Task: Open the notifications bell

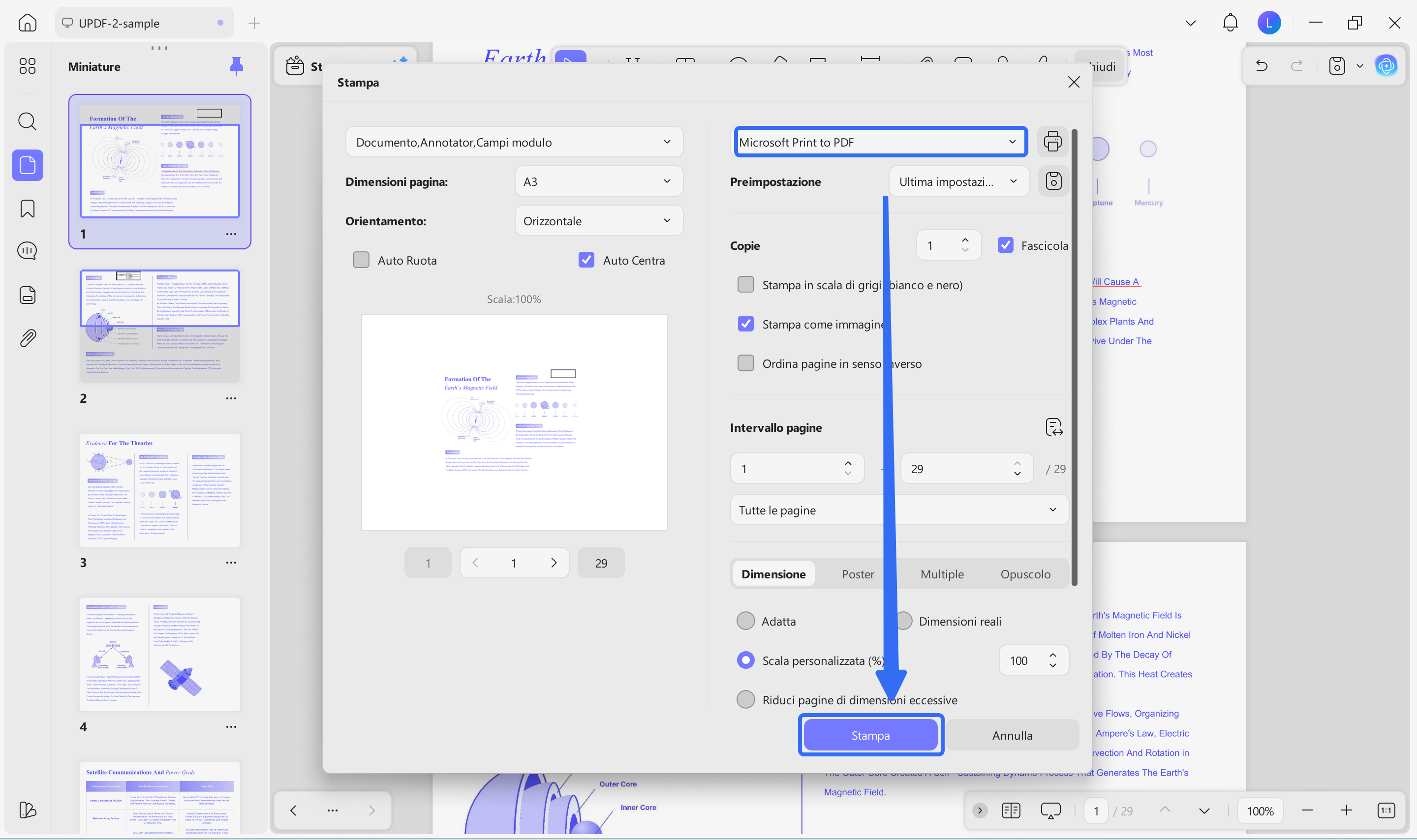Action: (1230, 23)
